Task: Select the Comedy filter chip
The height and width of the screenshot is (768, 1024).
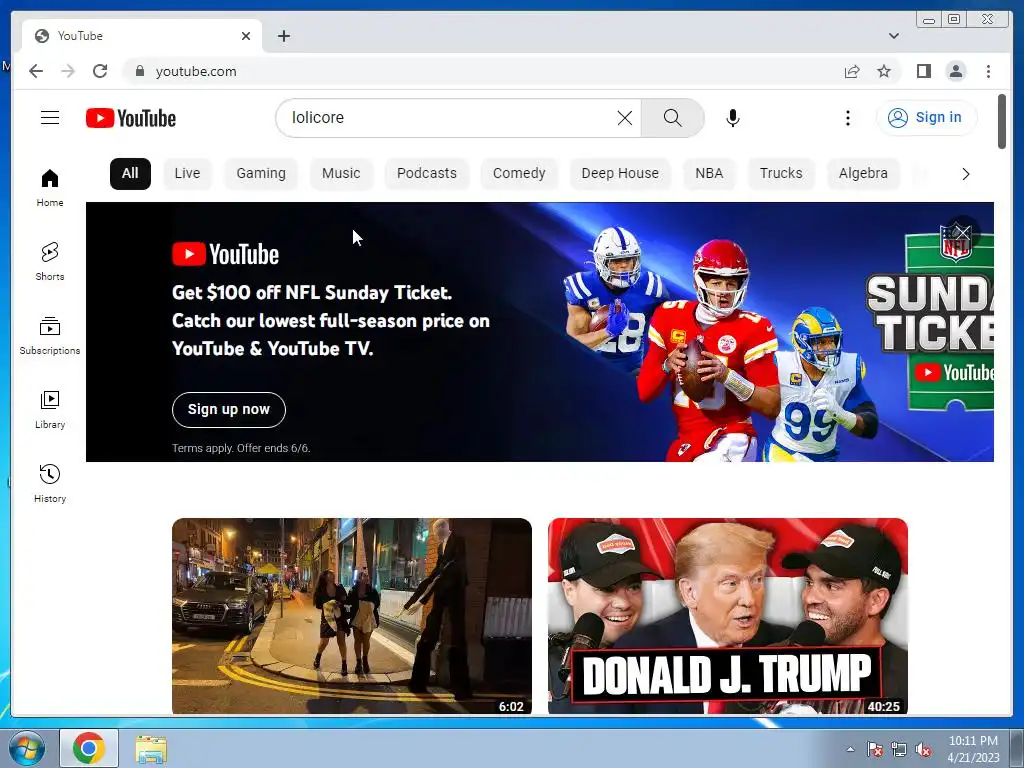Action: pos(519,174)
